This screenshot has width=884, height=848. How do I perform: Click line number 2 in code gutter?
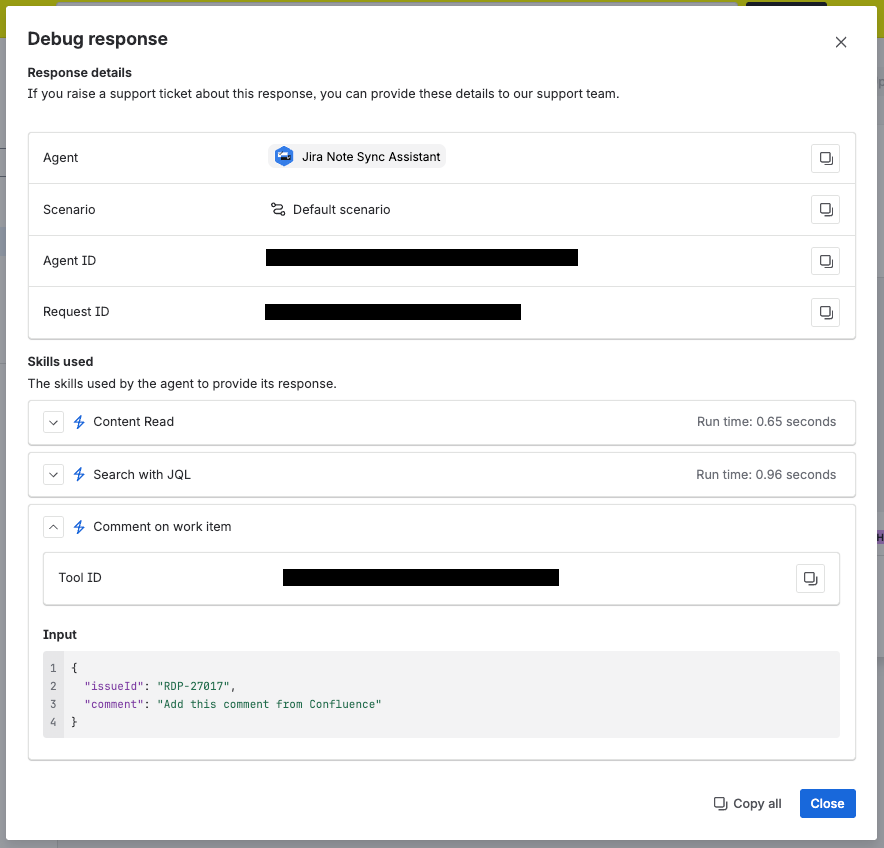click(x=53, y=686)
